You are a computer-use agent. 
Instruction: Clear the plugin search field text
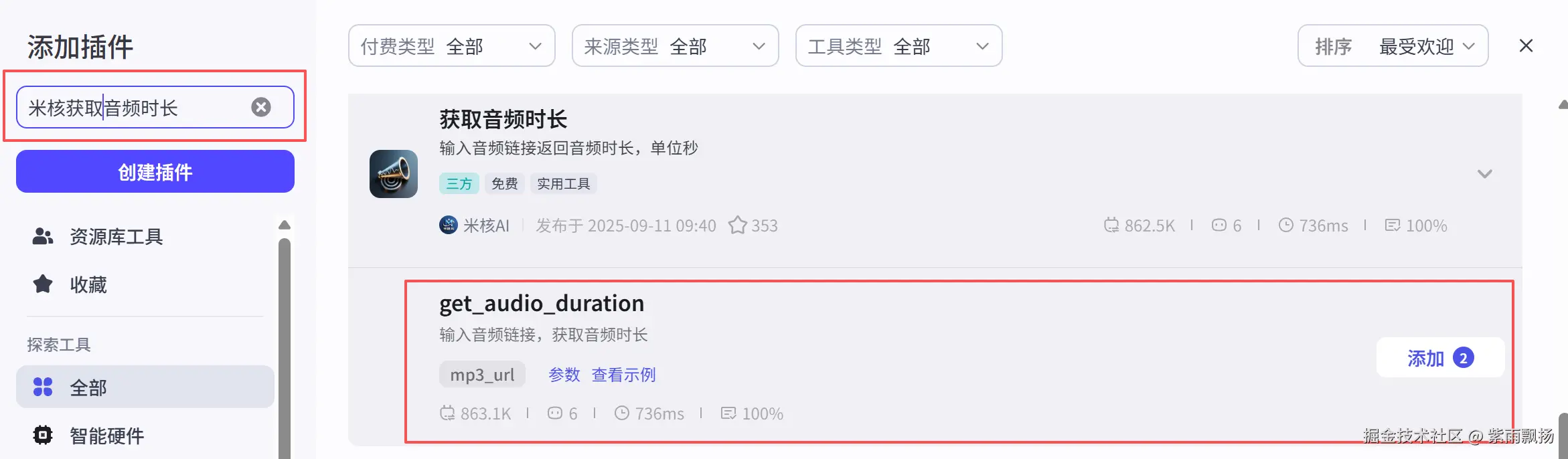coord(261,107)
